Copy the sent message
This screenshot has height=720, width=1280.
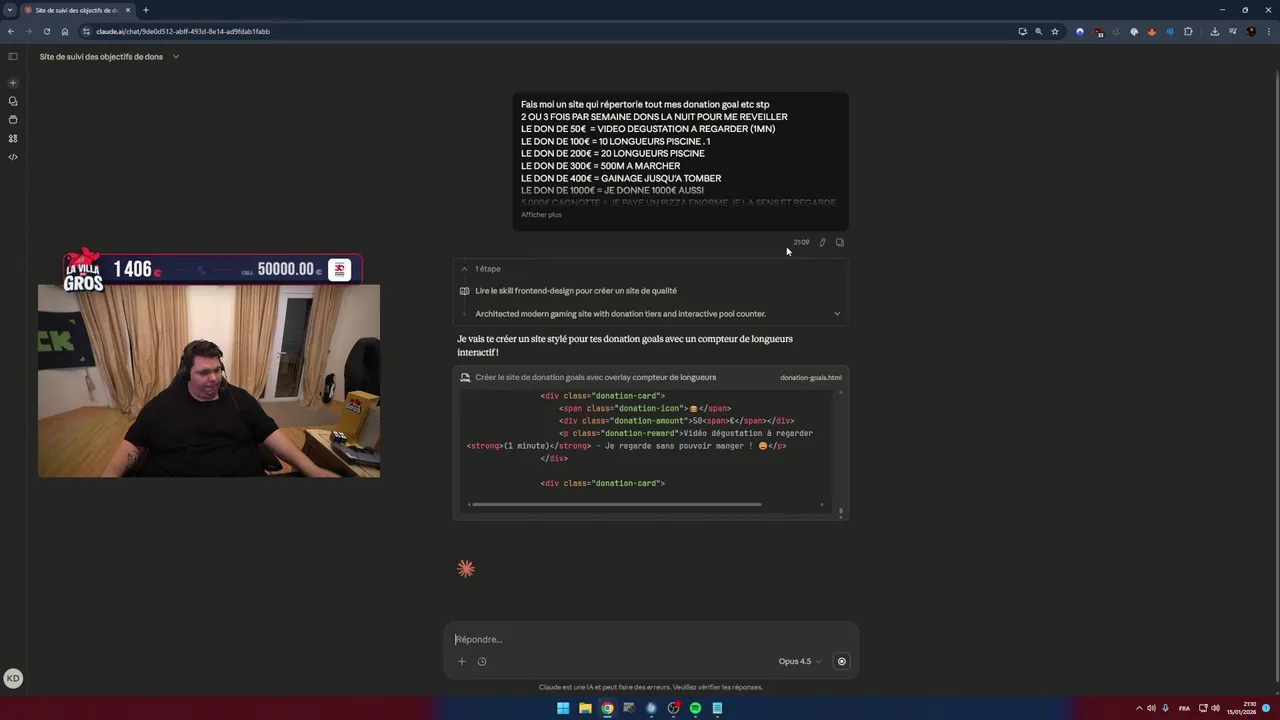tap(839, 242)
